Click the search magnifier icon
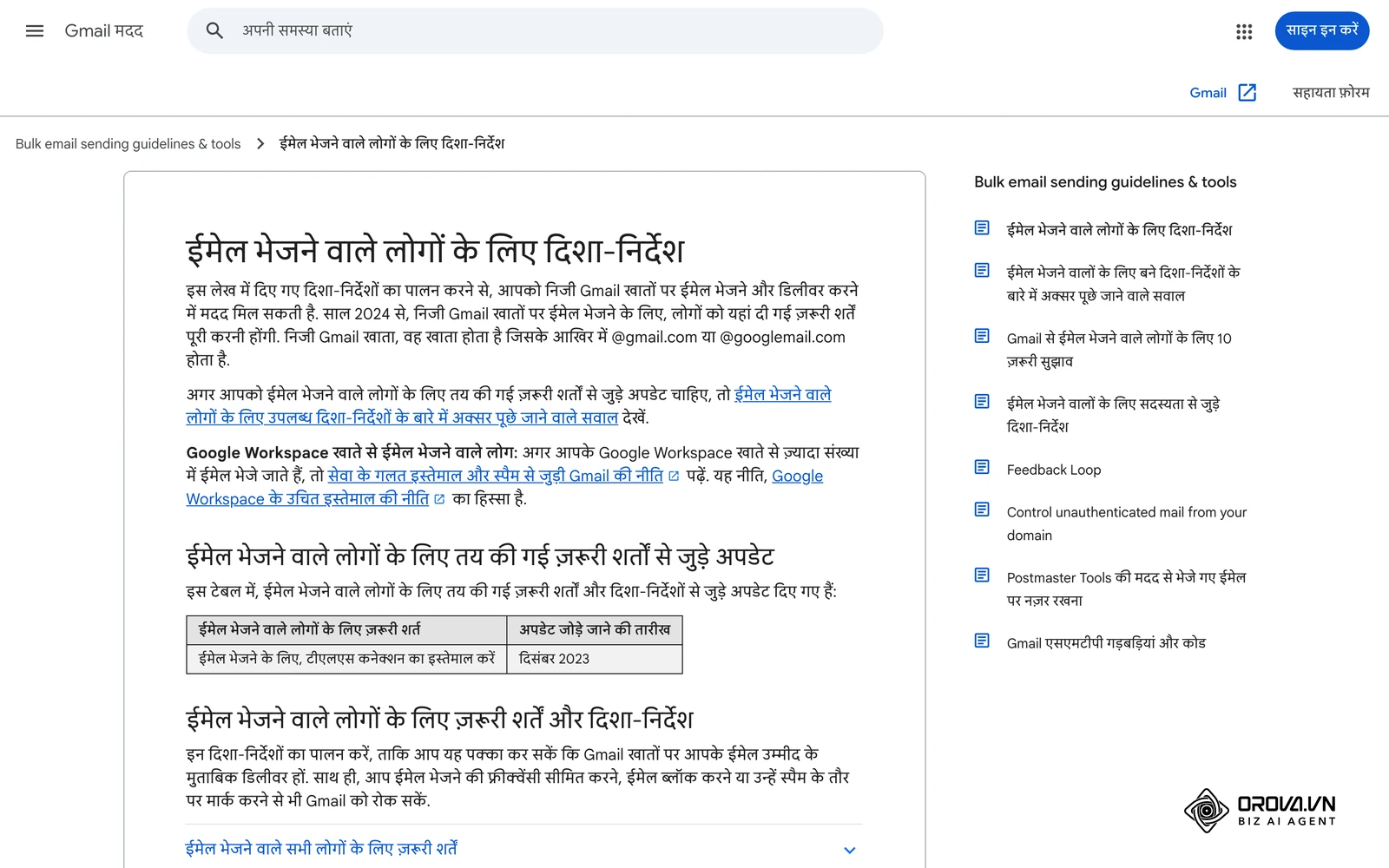1389x868 pixels. 214,31
